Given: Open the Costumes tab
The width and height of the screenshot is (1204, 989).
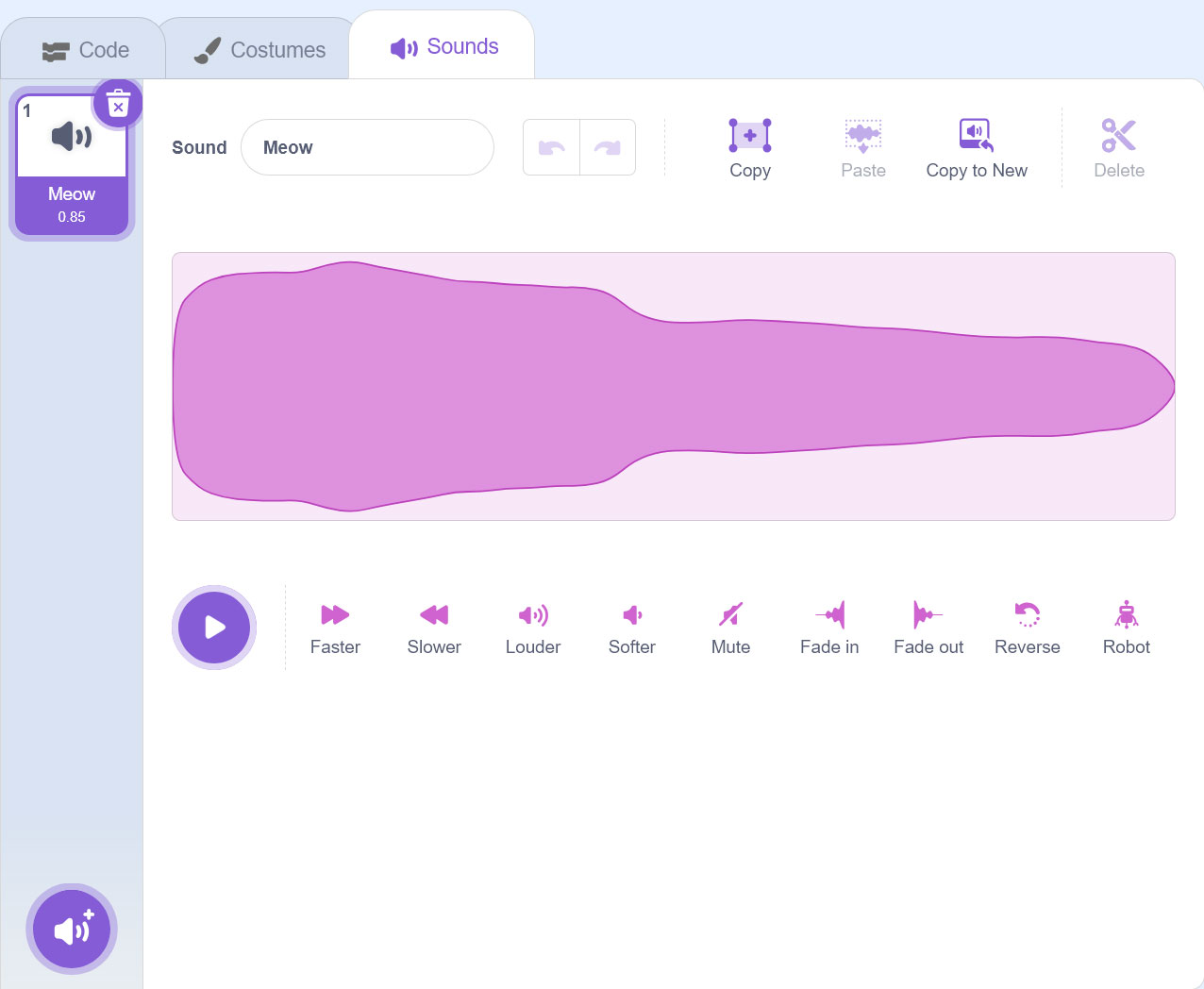Looking at the screenshot, I should (259, 50).
